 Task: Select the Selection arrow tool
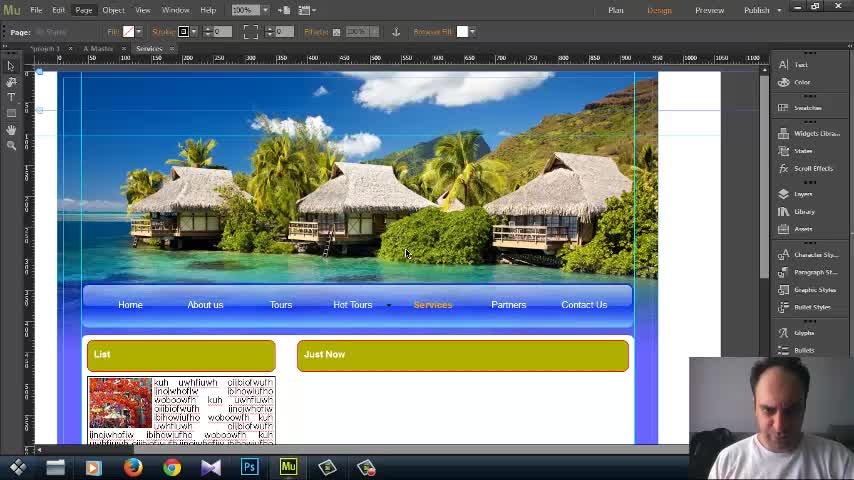(x=11, y=66)
